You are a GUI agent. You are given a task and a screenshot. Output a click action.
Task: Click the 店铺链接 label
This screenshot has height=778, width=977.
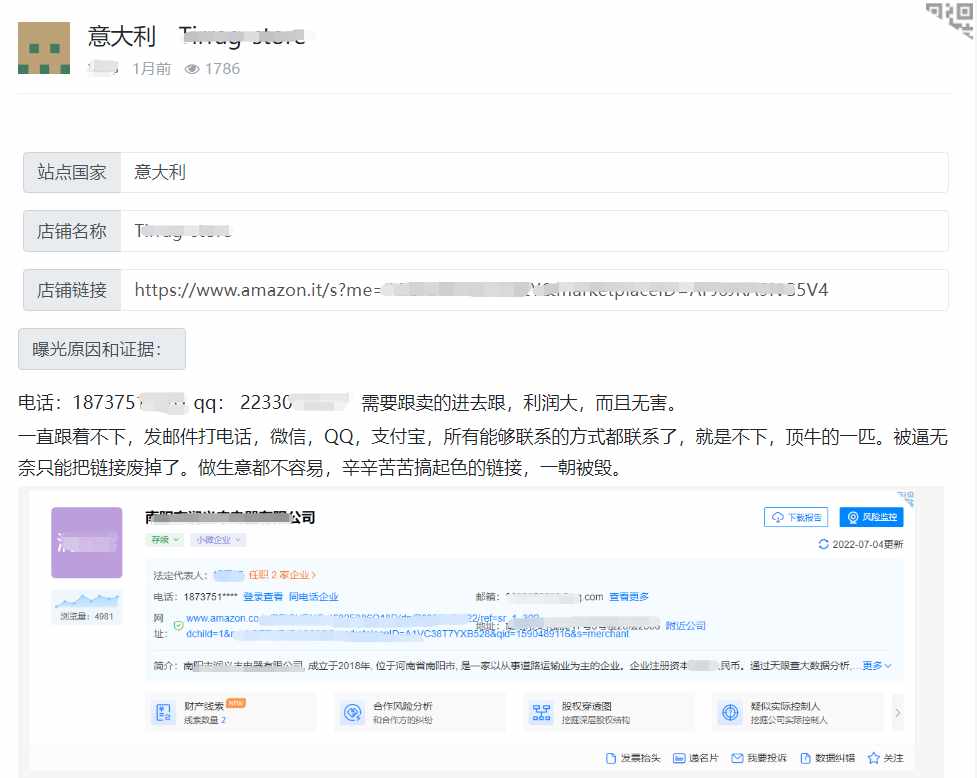pyautogui.click(x=72, y=290)
